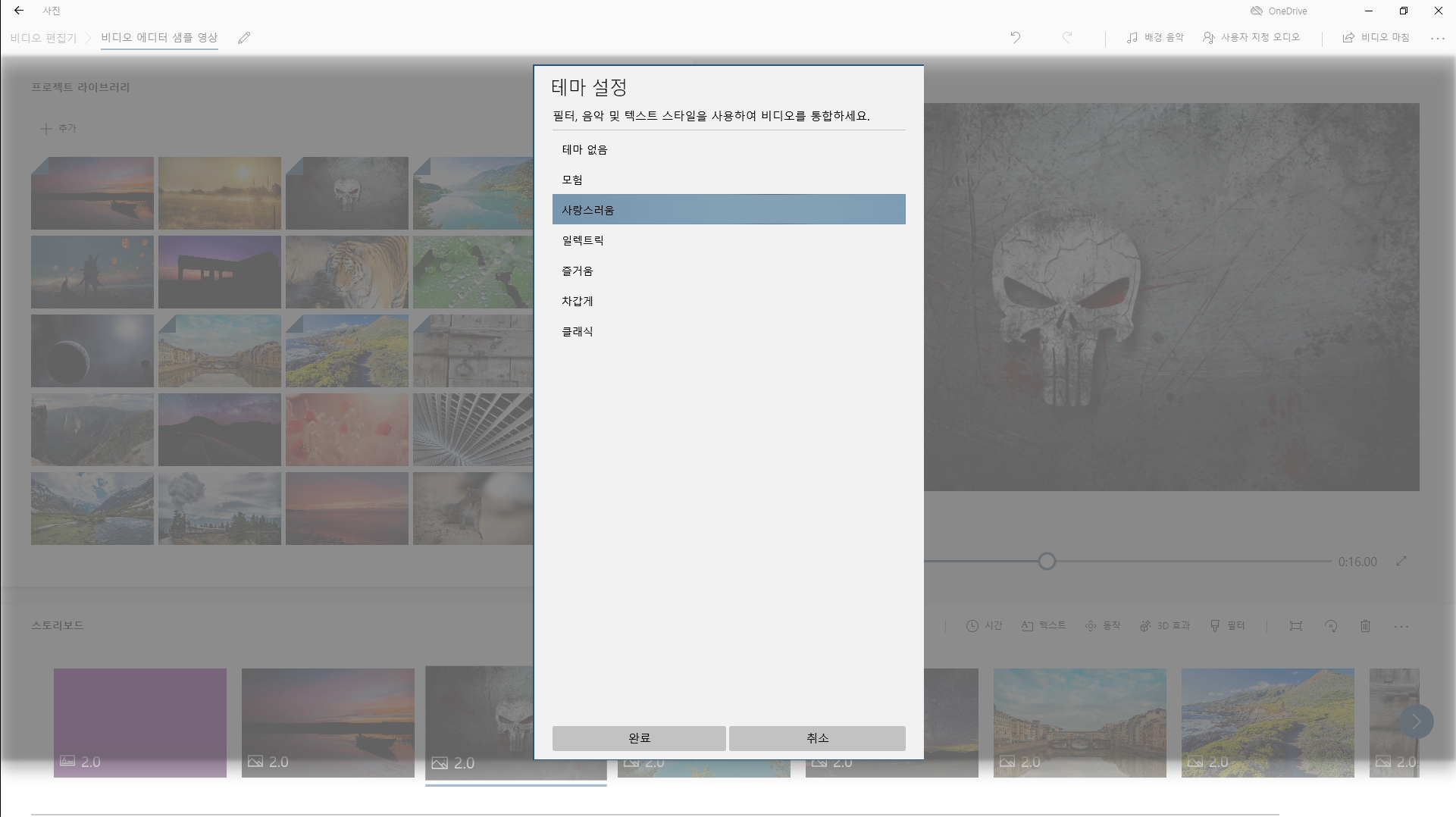Select the skull thumbnail in the project library
1456x817 pixels.
tap(347, 193)
